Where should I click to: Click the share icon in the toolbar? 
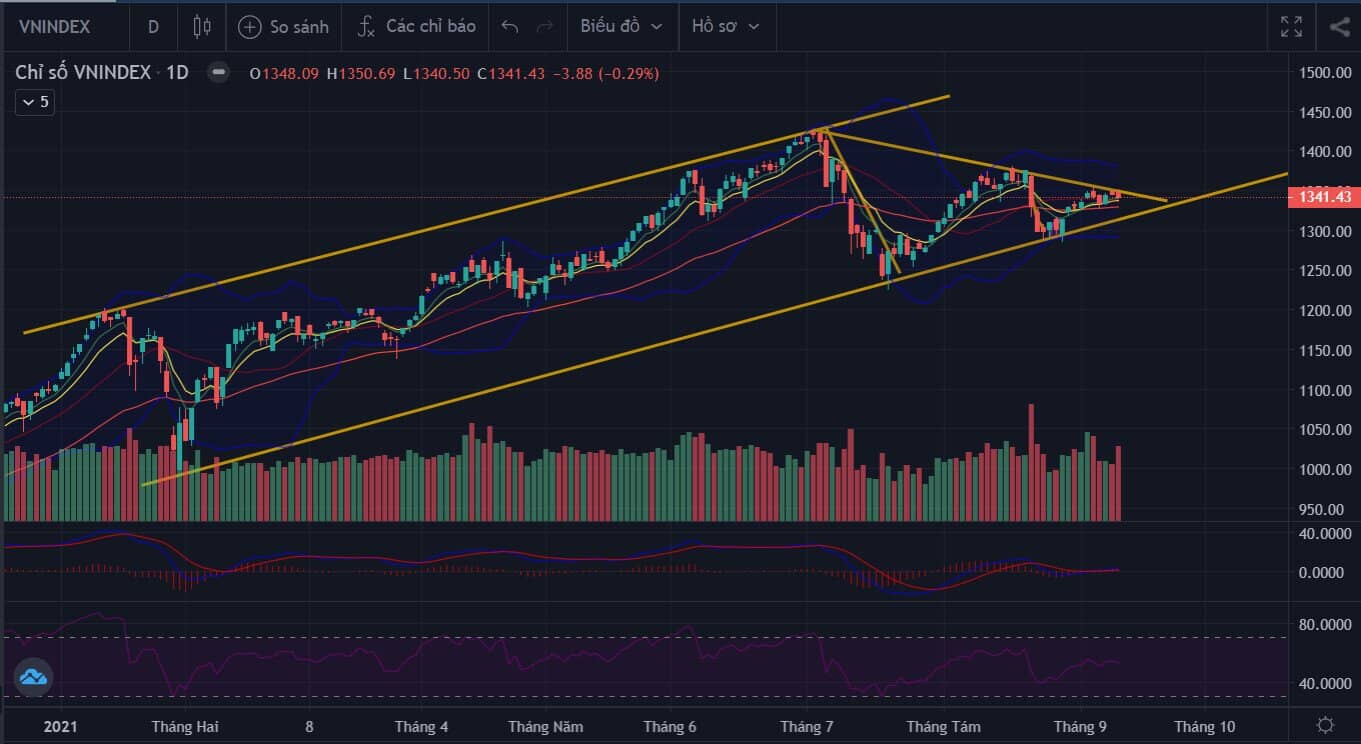(1340, 26)
